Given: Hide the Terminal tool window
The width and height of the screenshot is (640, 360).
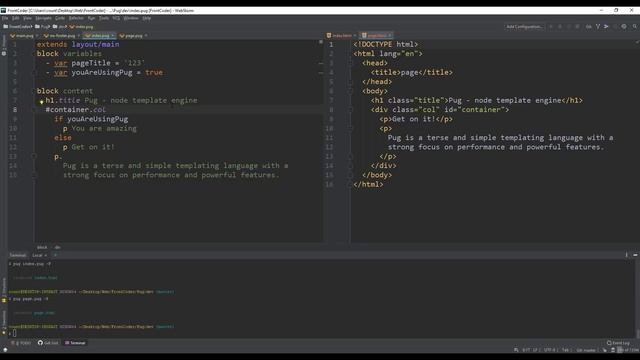Looking at the screenshot, I should point(635,255).
